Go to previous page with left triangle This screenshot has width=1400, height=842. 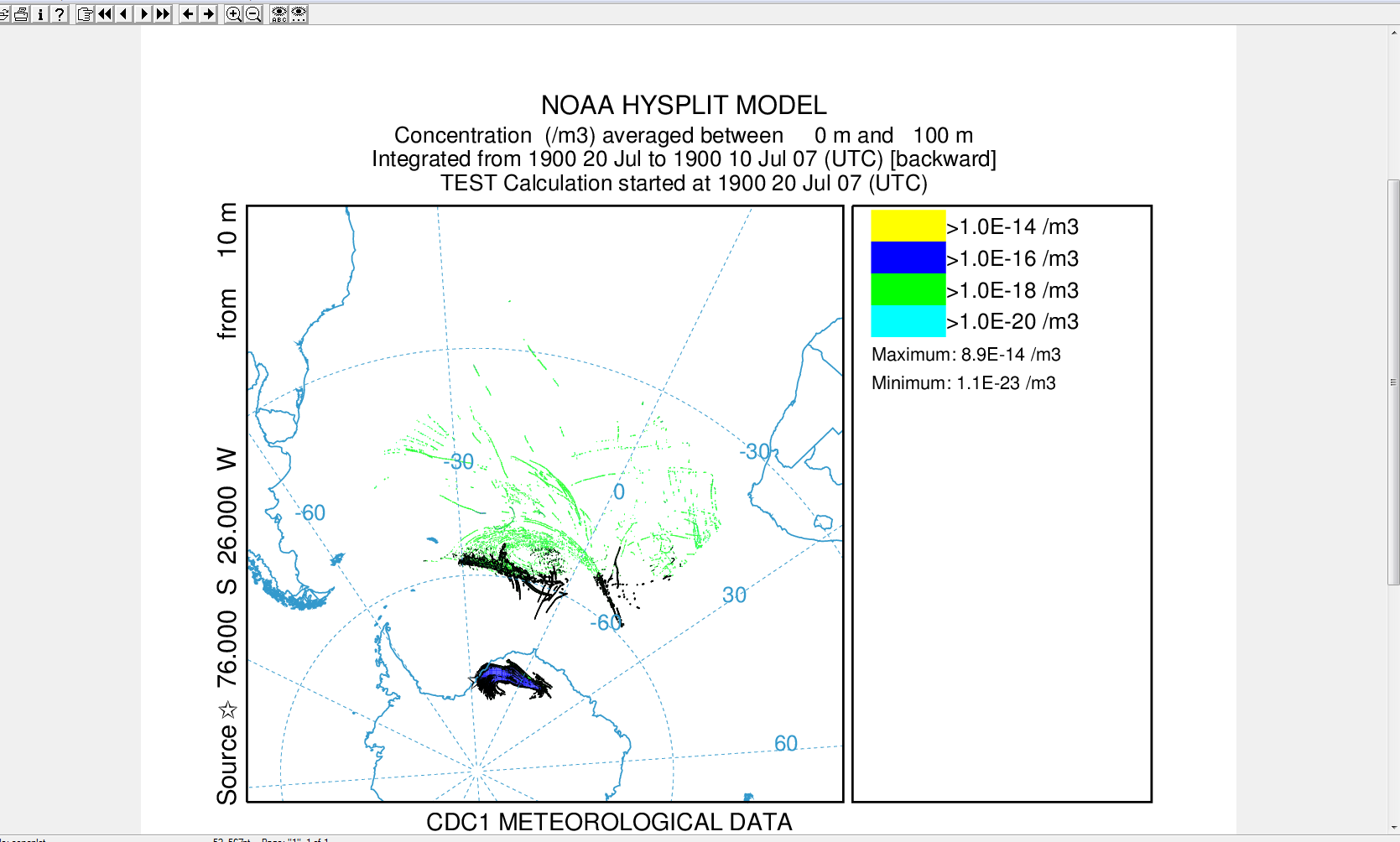click(123, 13)
